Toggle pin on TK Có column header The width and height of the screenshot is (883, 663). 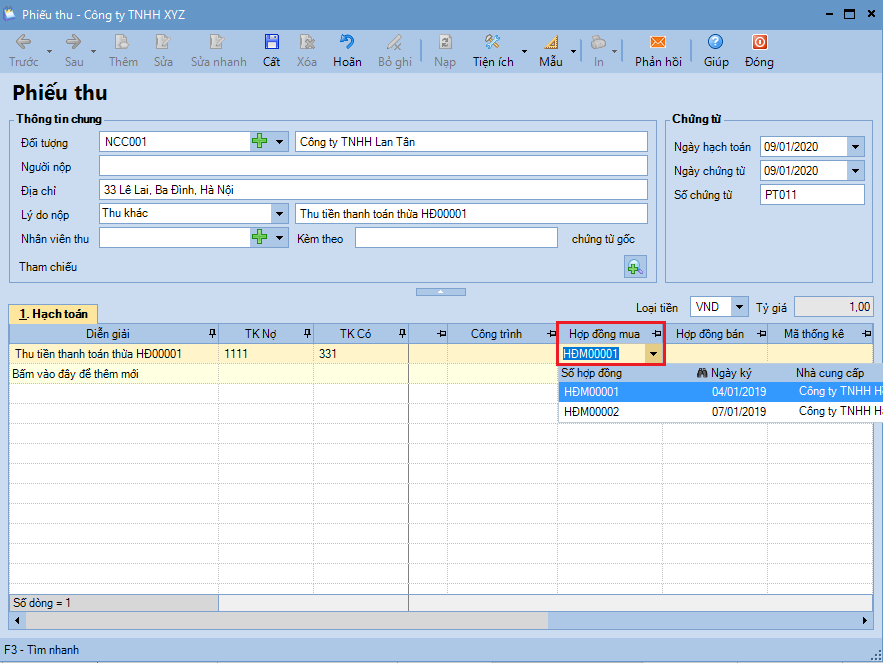[401, 334]
